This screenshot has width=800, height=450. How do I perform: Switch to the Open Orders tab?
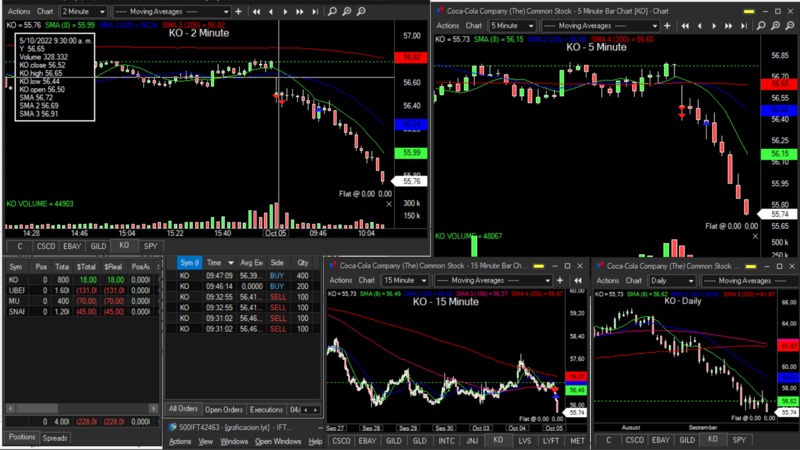click(x=223, y=410)
